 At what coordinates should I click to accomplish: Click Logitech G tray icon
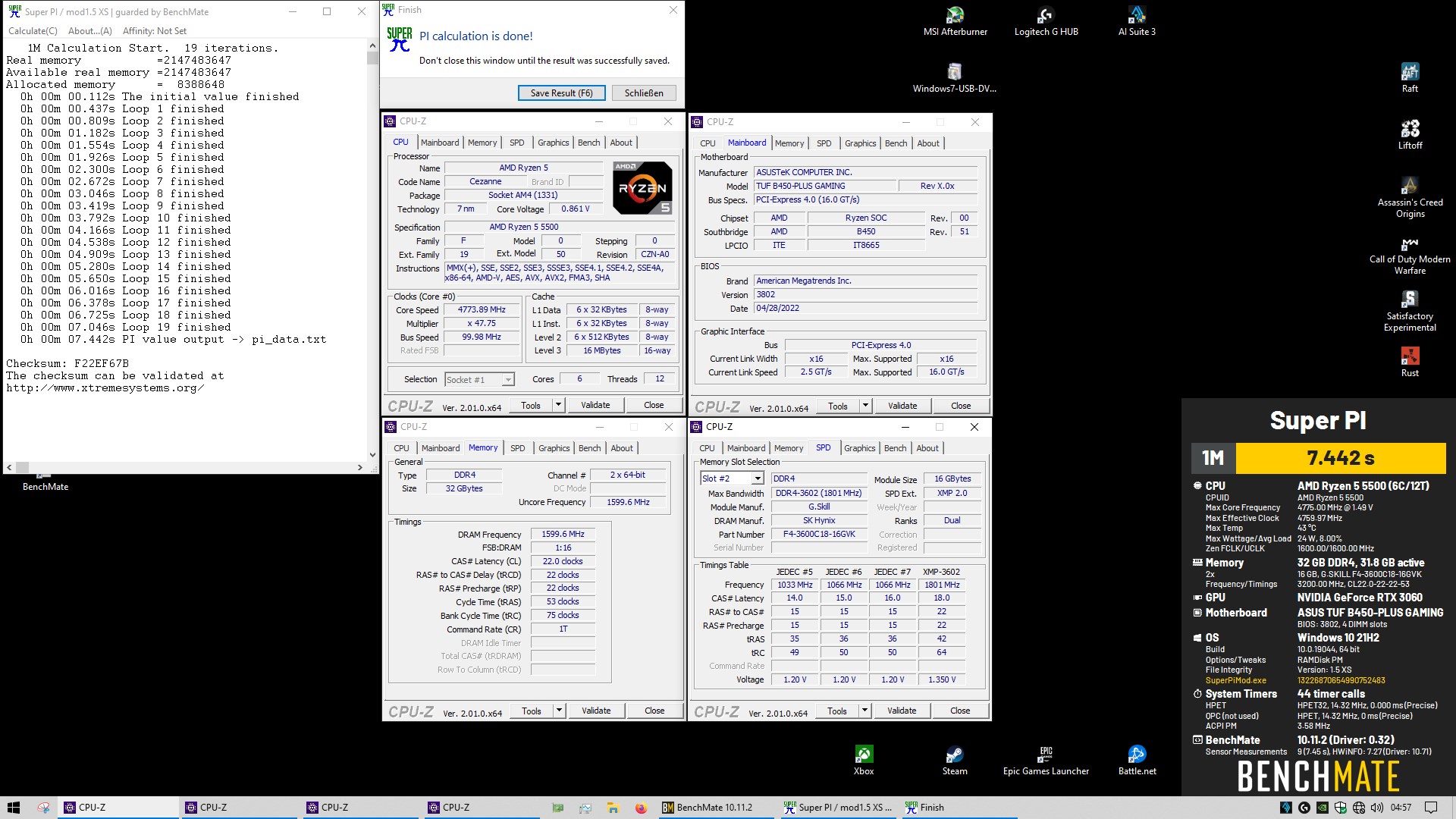pos(1304,808)
